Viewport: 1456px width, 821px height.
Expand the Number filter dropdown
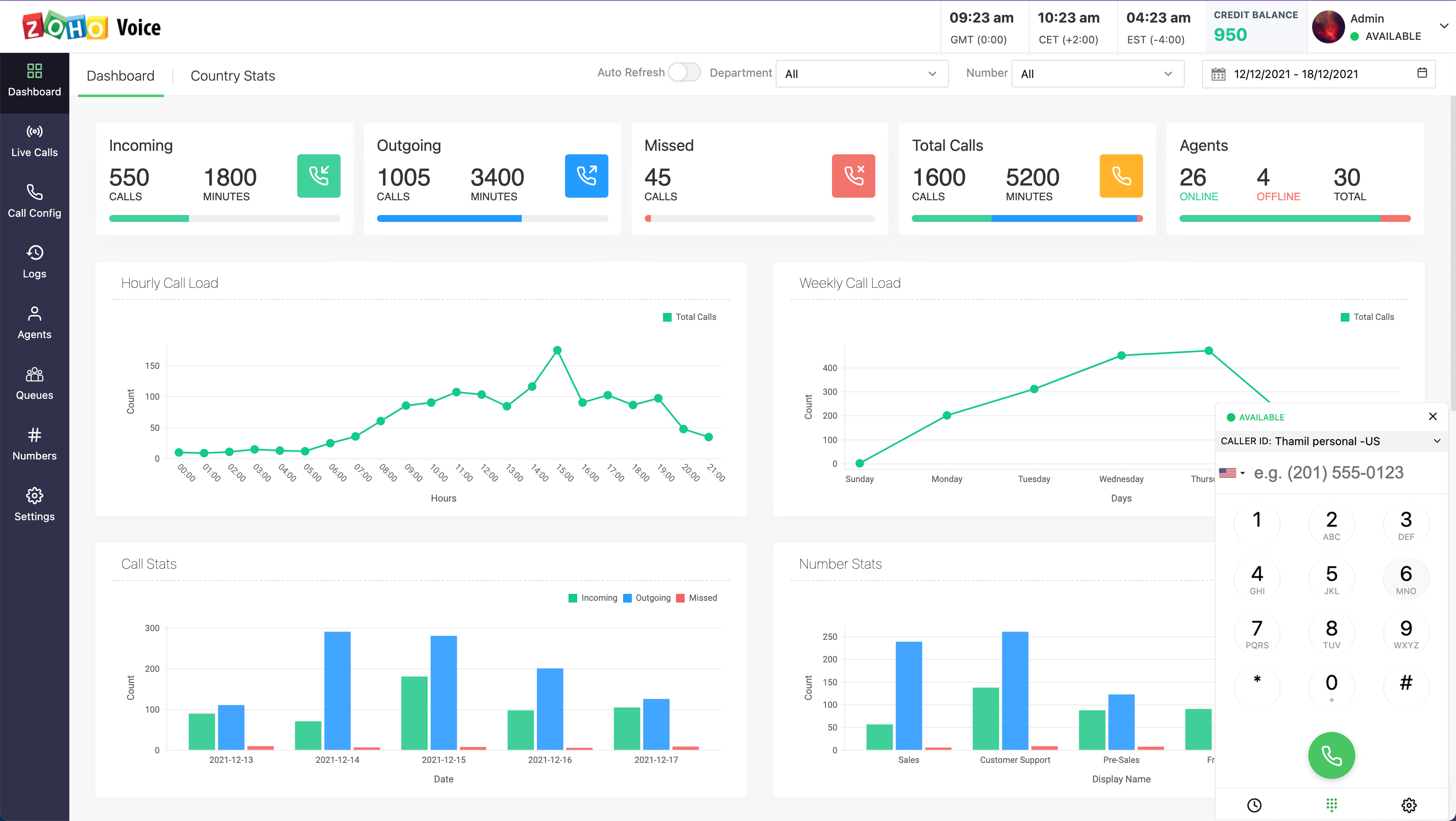click(x=1097, y=74)
